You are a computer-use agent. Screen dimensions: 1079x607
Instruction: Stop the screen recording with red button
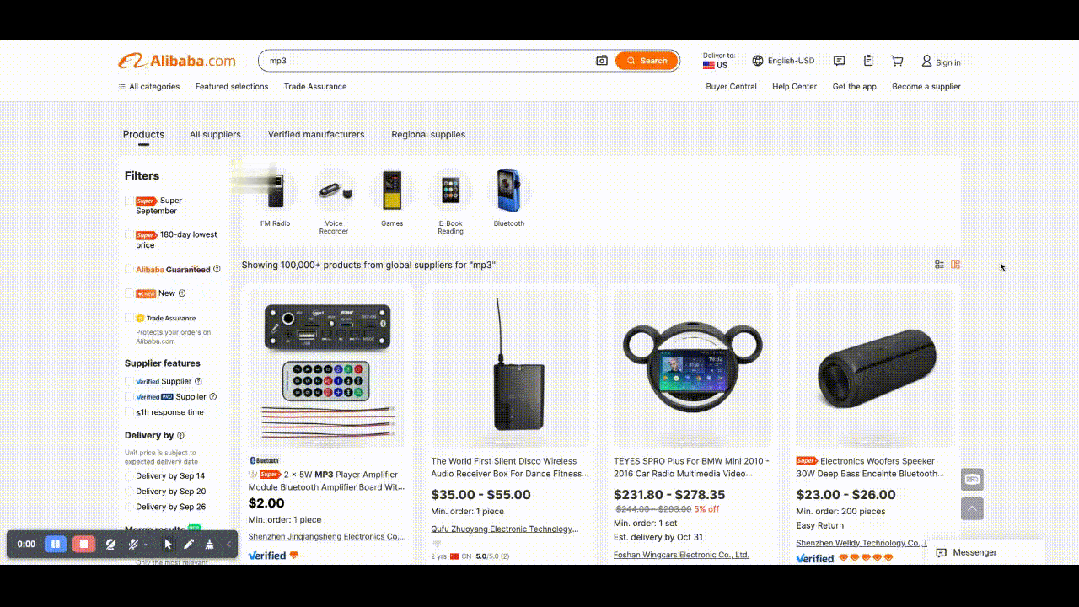83,544
